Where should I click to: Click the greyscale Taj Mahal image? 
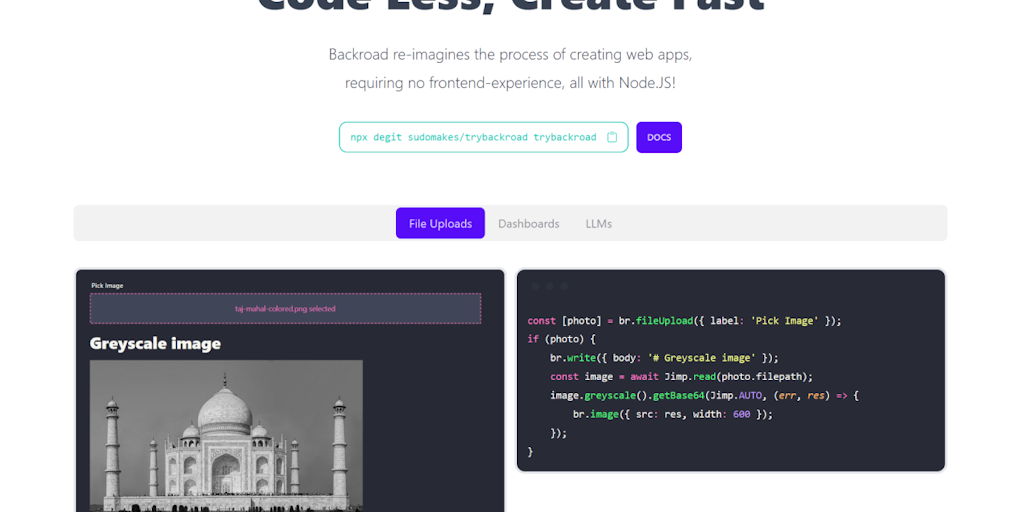point(226,434)
